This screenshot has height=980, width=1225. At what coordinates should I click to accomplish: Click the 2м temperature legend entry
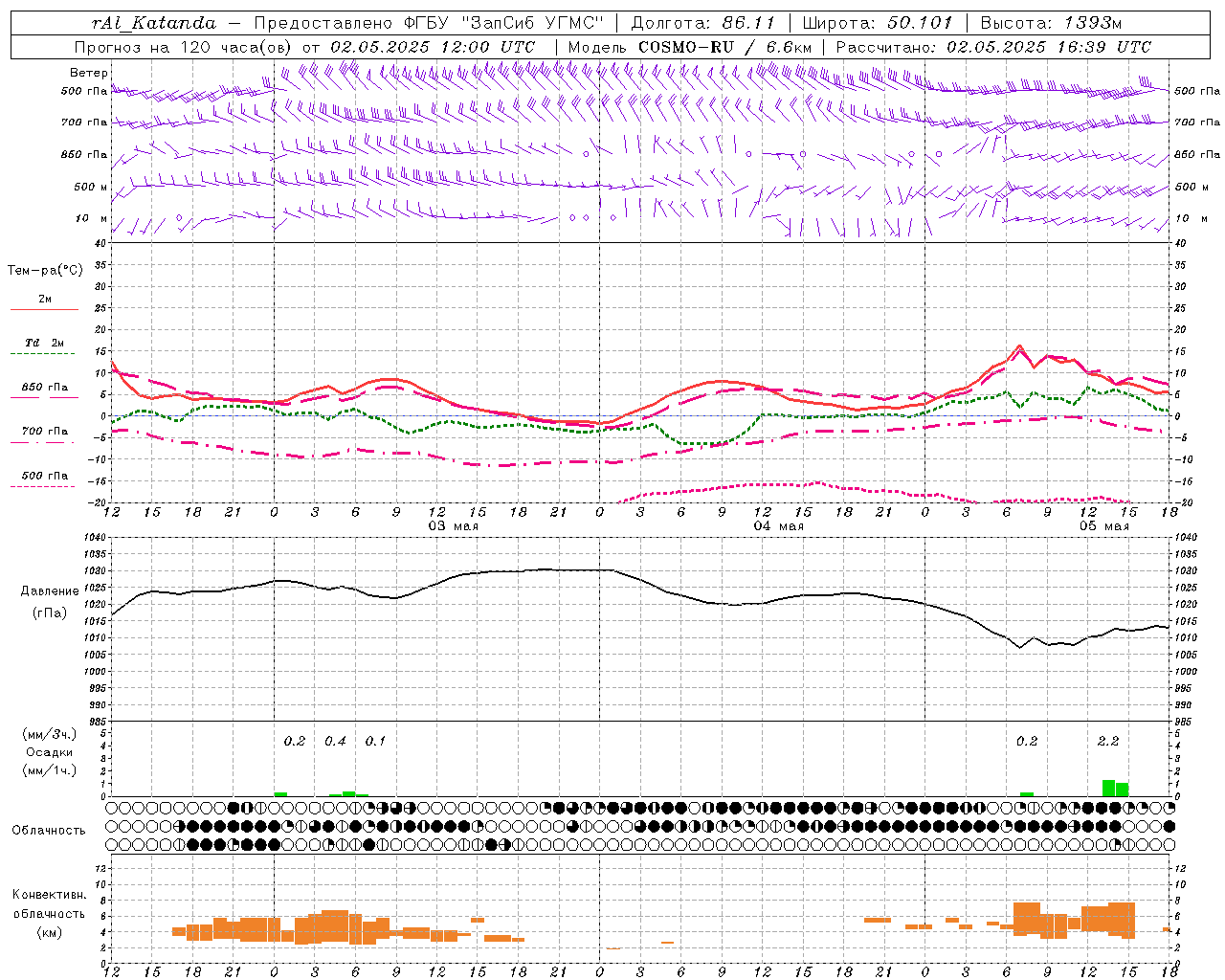click(x=45, y=300)
